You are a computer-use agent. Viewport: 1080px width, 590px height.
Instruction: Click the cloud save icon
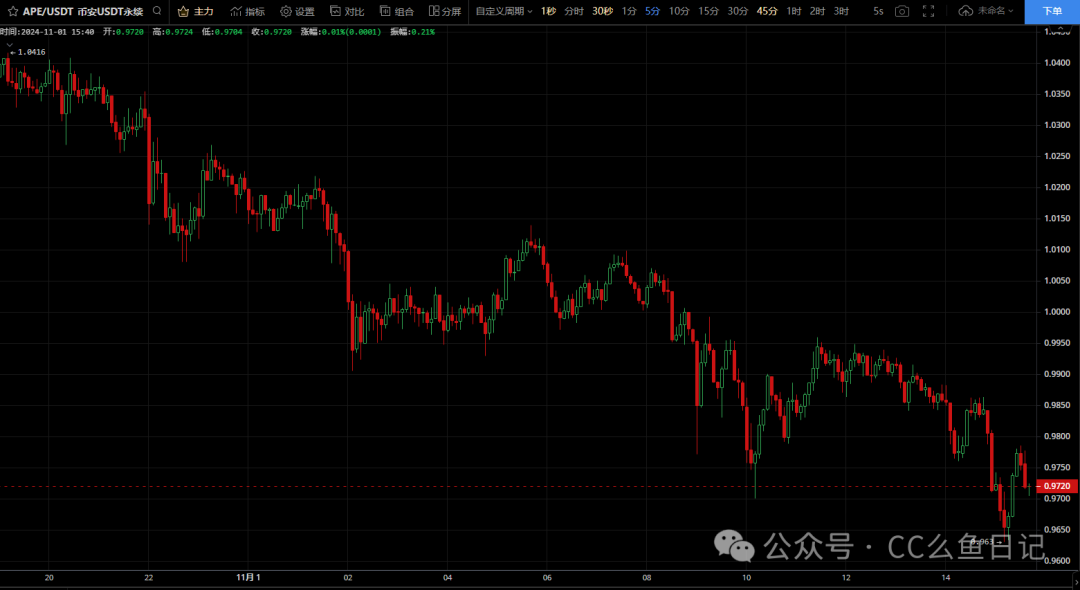point(966,11)
